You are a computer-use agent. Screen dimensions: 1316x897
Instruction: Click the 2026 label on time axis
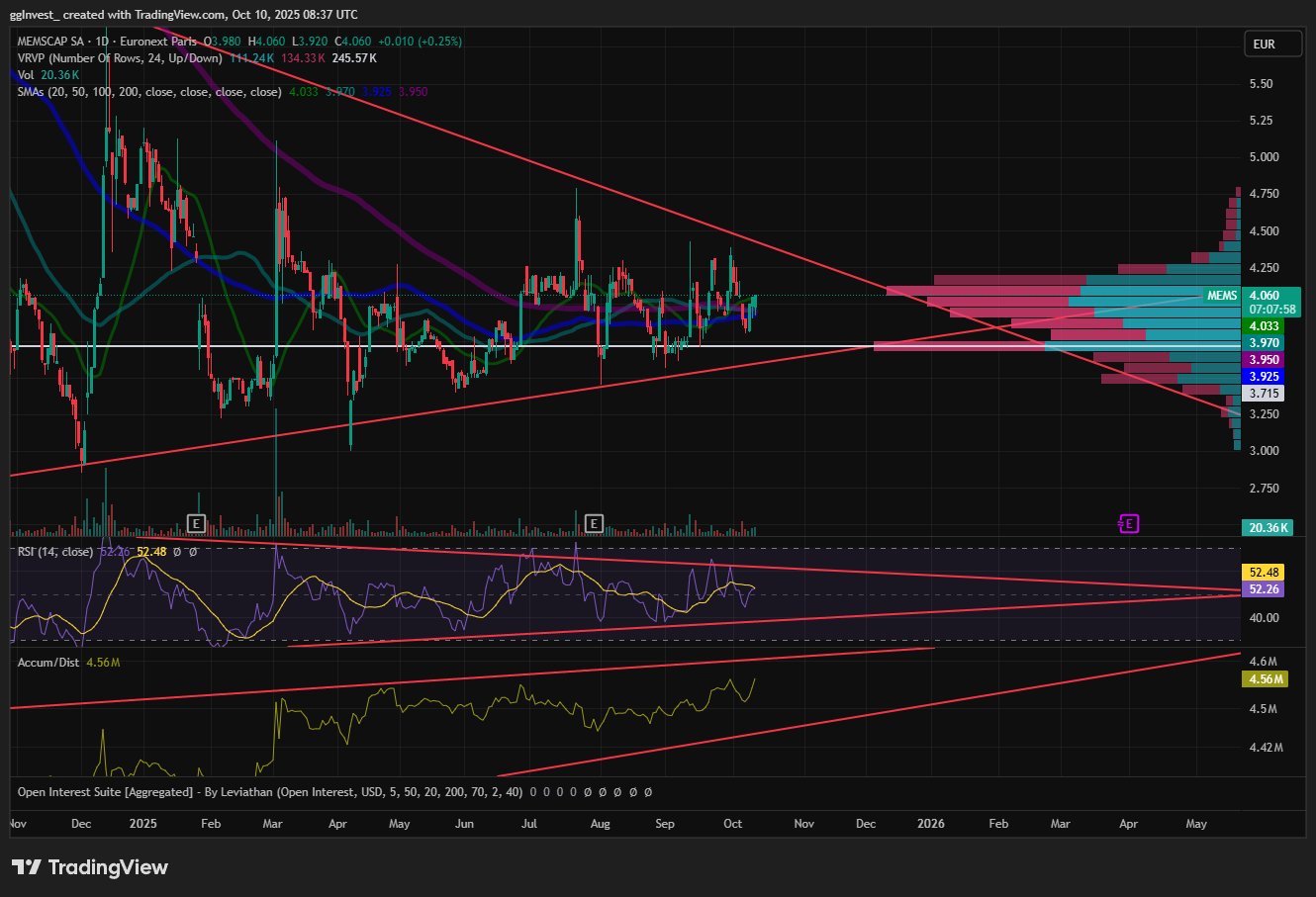click(931, 824)
